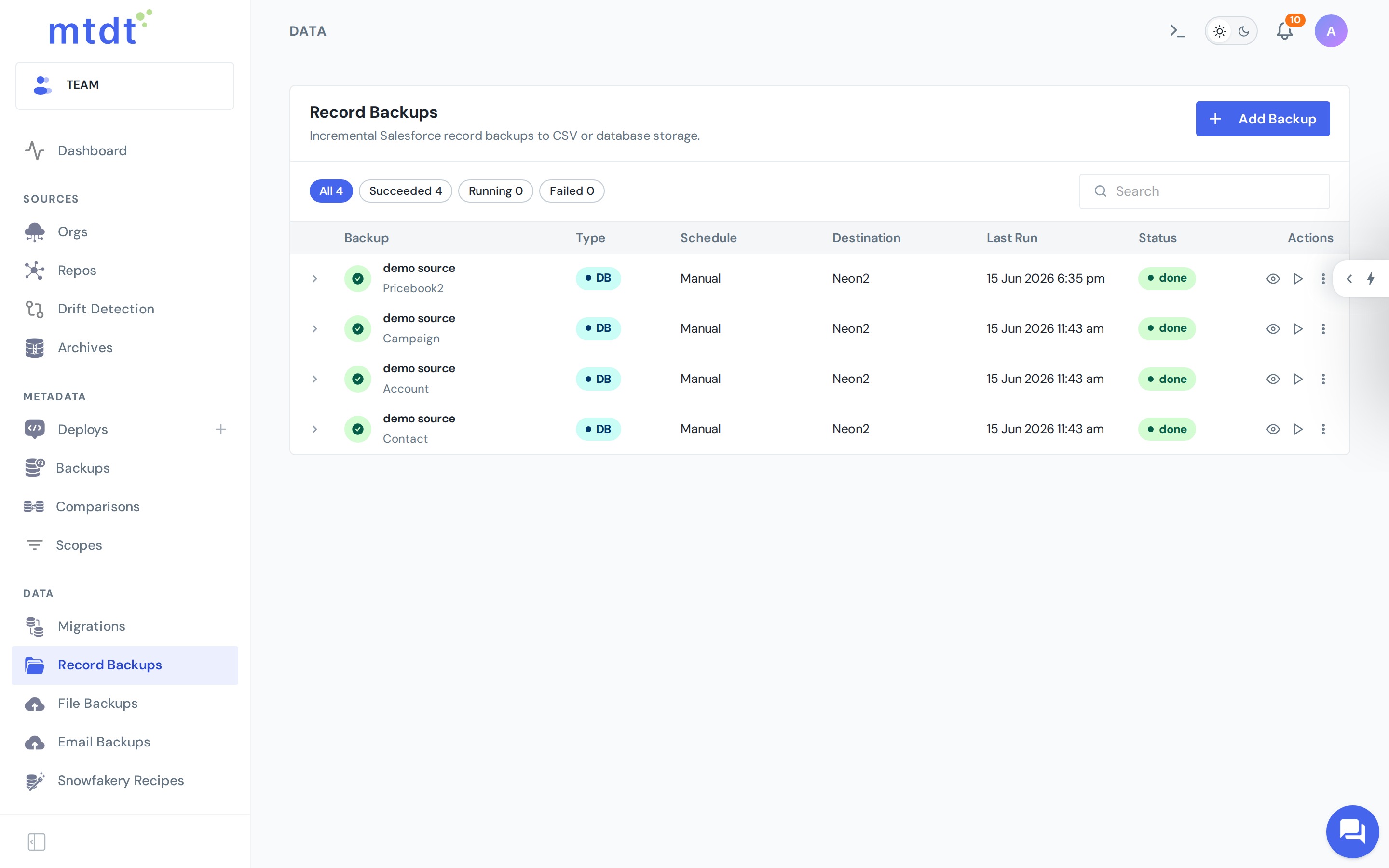The width and height of the screenshot is (1389, 868).
Task: Expand the Pricebook2 backup row
Action: coord(314,278)
